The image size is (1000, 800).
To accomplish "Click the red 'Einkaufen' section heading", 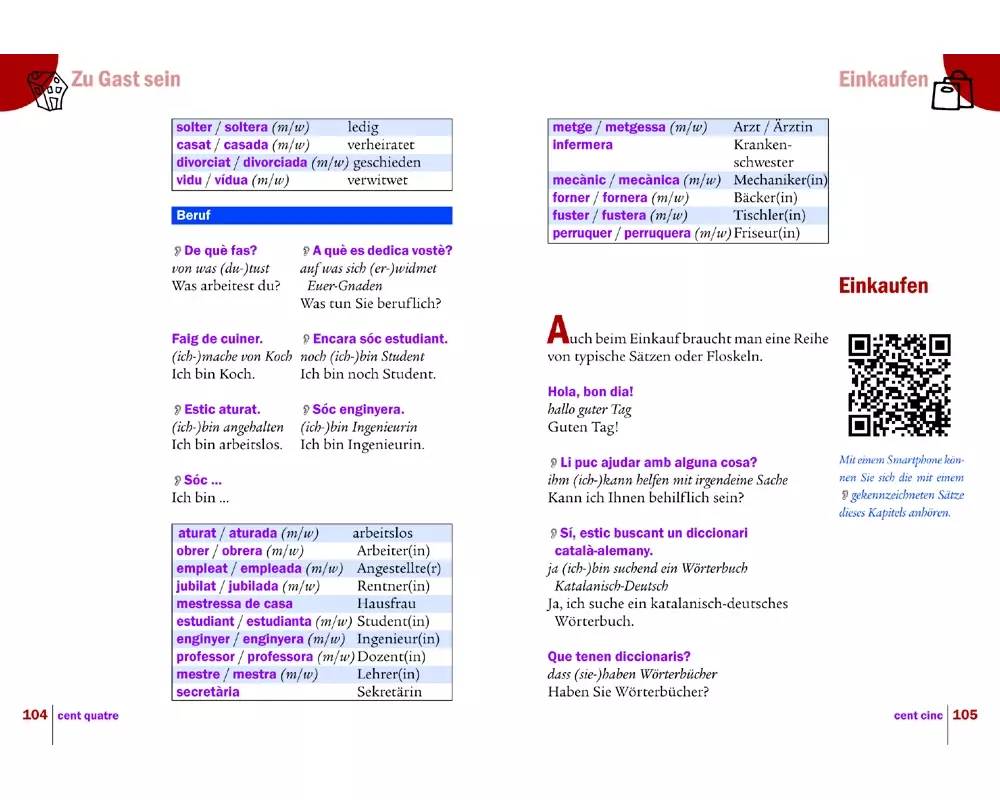I will [x=883, y=286].
